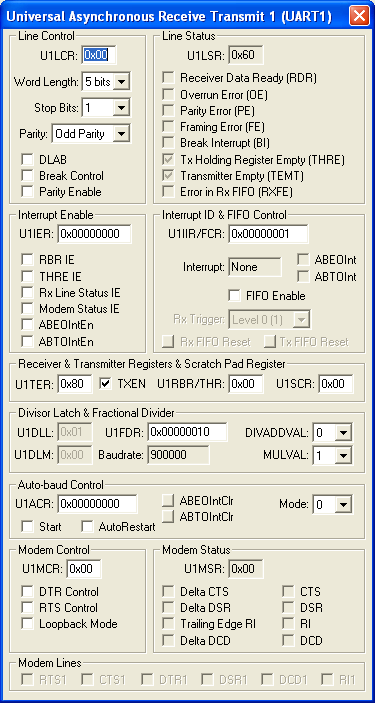
Task: Enable the DLAB checkbox
Action: point(28,160)
